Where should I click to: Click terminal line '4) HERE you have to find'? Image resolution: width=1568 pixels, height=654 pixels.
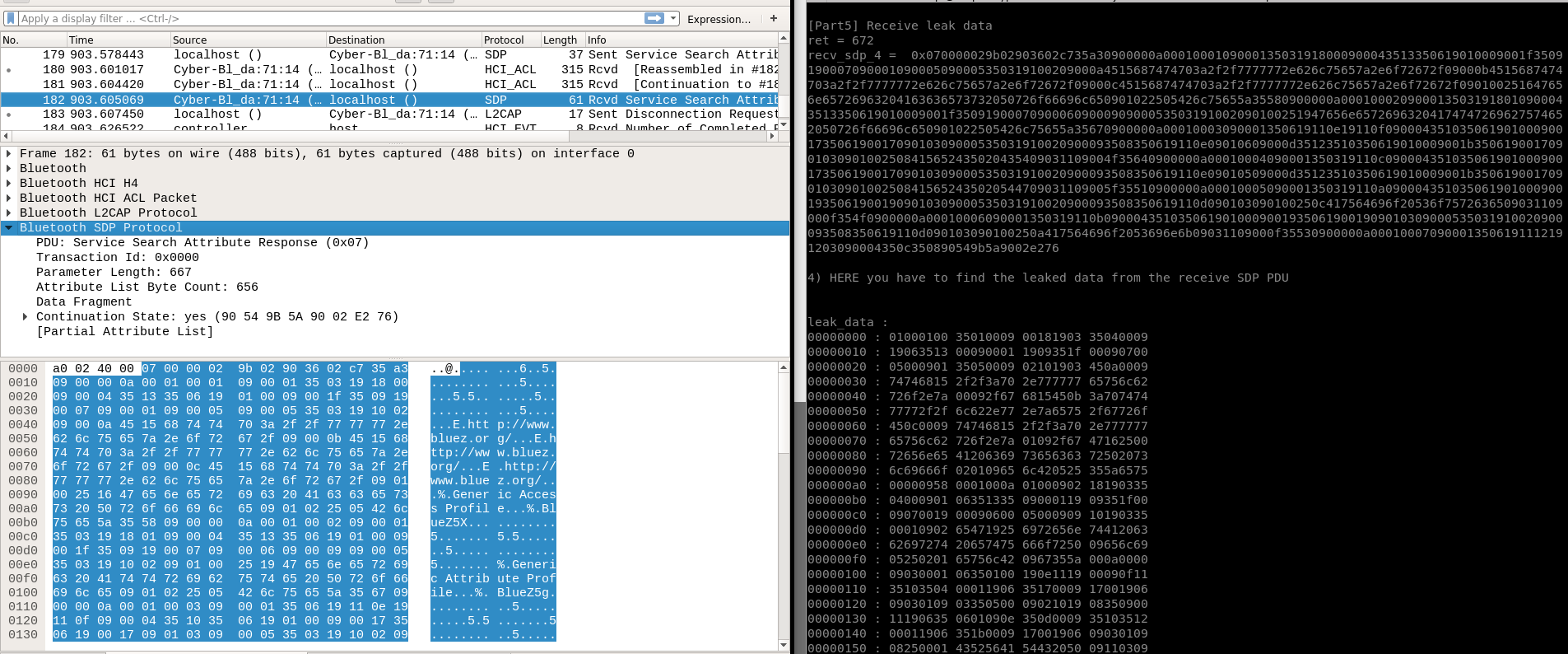[x=1048, y=278]
